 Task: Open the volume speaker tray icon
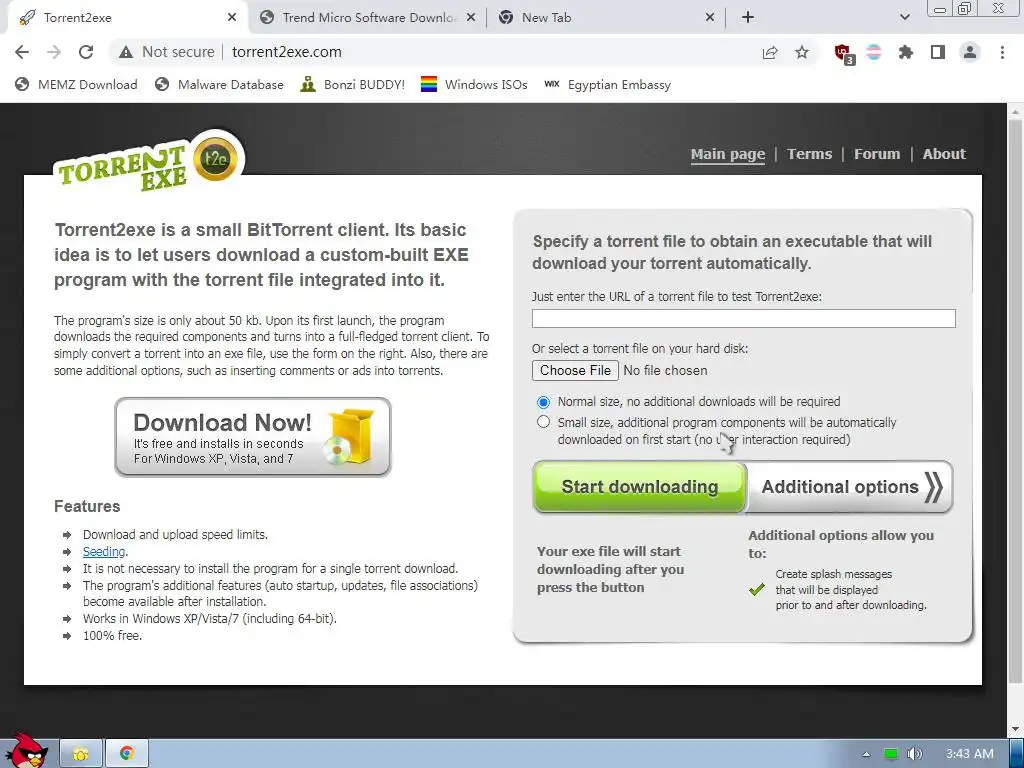pyautogui.click(x=914, y=754)
